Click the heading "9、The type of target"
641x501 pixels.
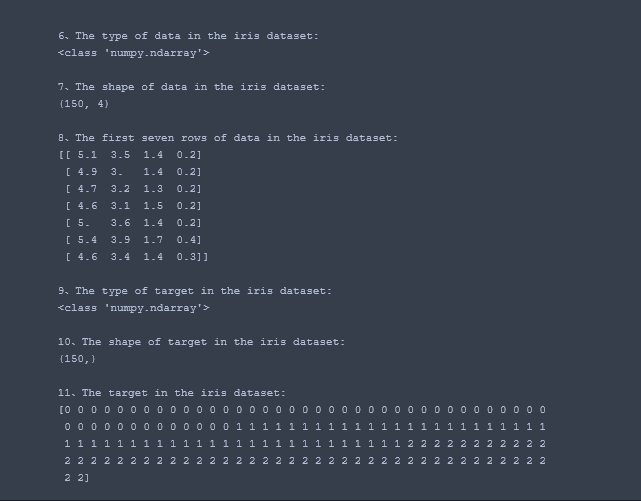coord(196,291)
